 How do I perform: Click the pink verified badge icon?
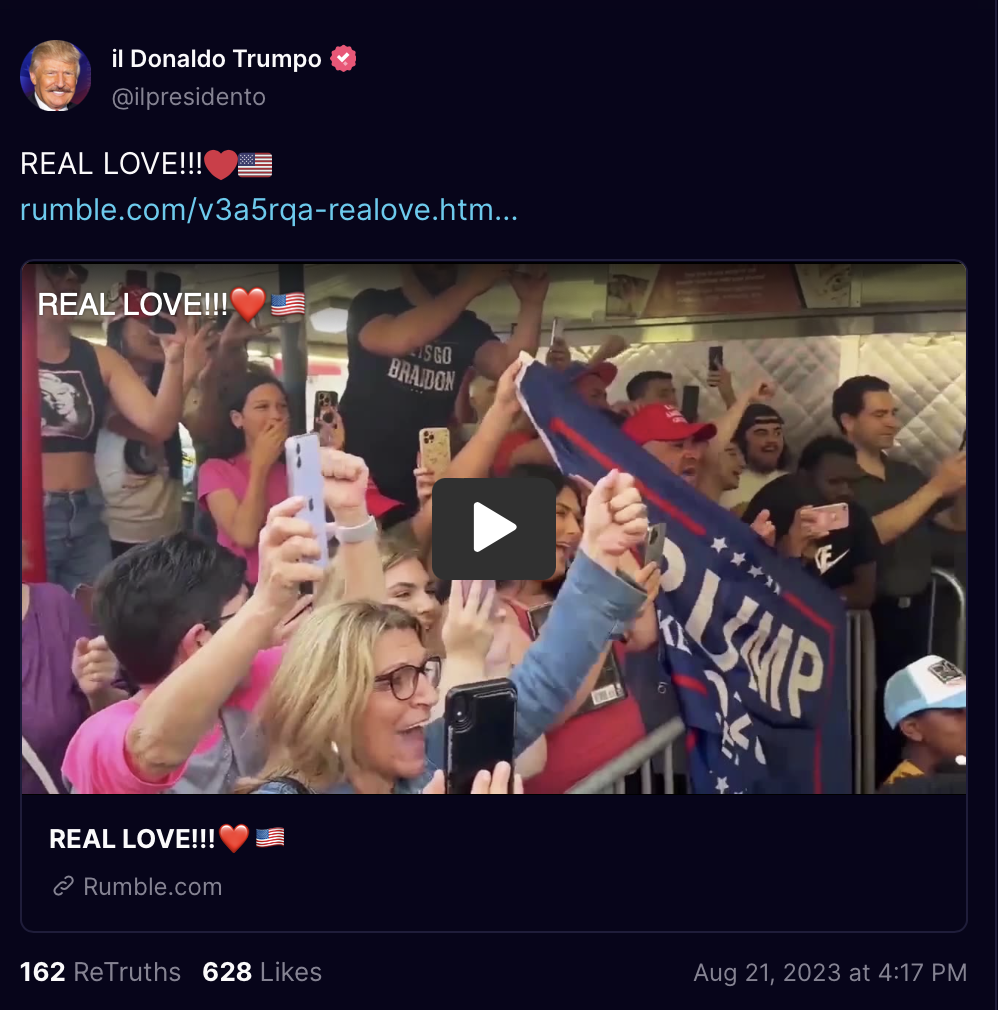point(343,59)
